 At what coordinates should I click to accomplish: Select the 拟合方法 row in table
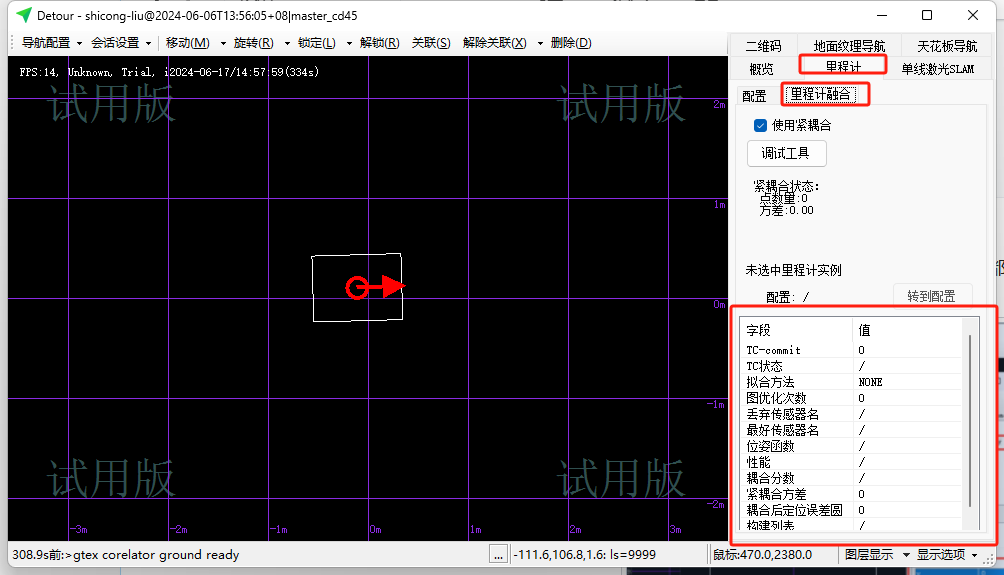(x=797, y=382)
